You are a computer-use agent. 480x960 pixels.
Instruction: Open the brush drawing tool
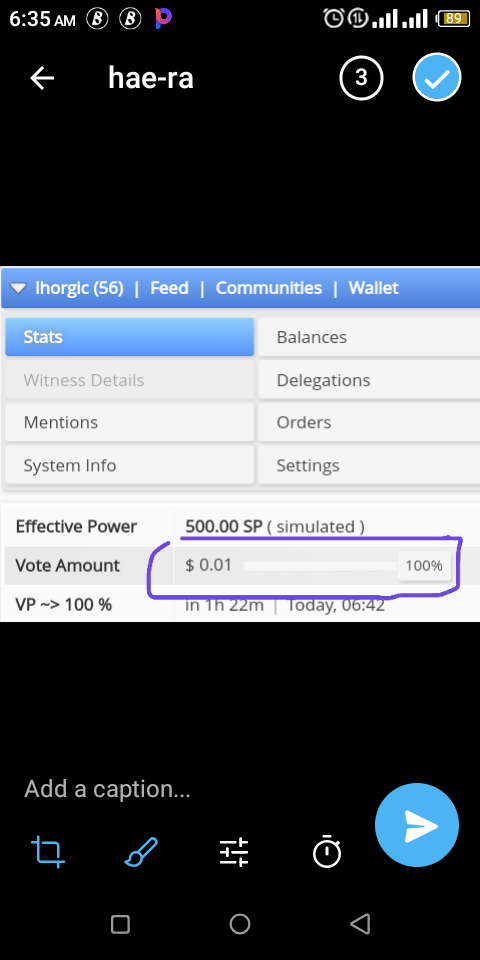pos(141,852)
